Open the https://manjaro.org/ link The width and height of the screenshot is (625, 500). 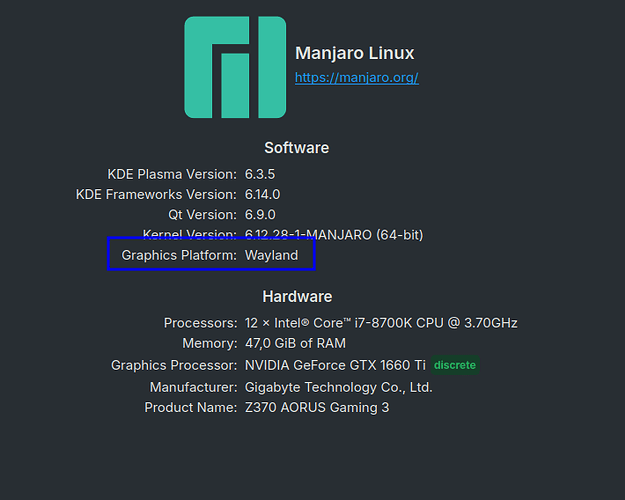(357, 77)
